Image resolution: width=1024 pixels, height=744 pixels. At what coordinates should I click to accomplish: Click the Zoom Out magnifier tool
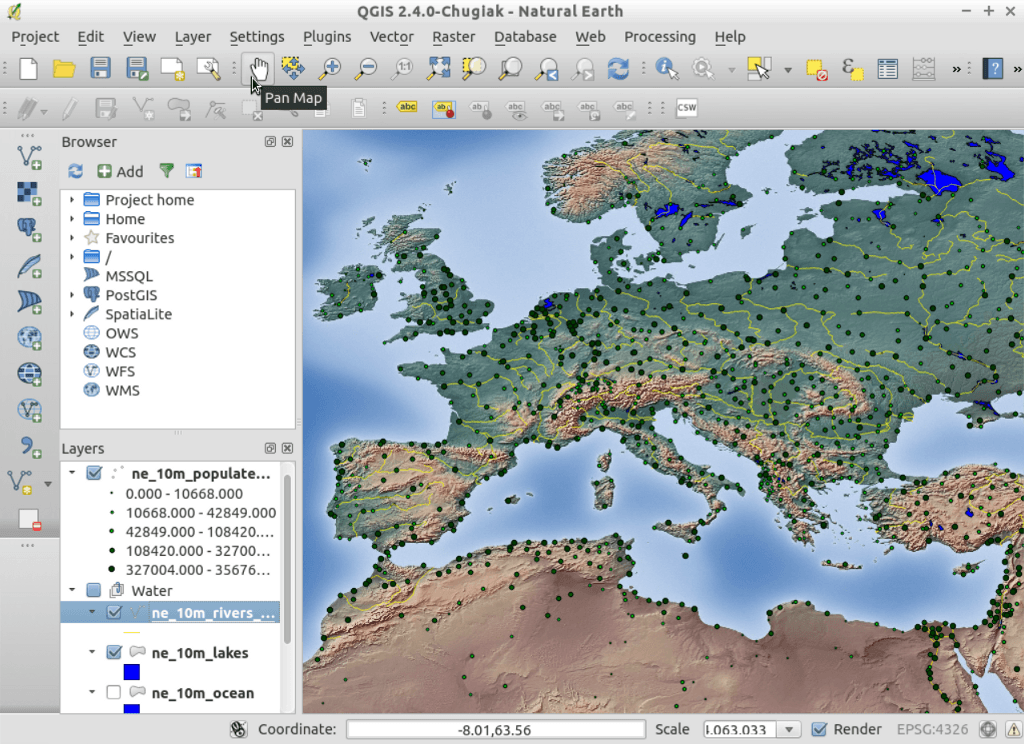pos(366,68)
